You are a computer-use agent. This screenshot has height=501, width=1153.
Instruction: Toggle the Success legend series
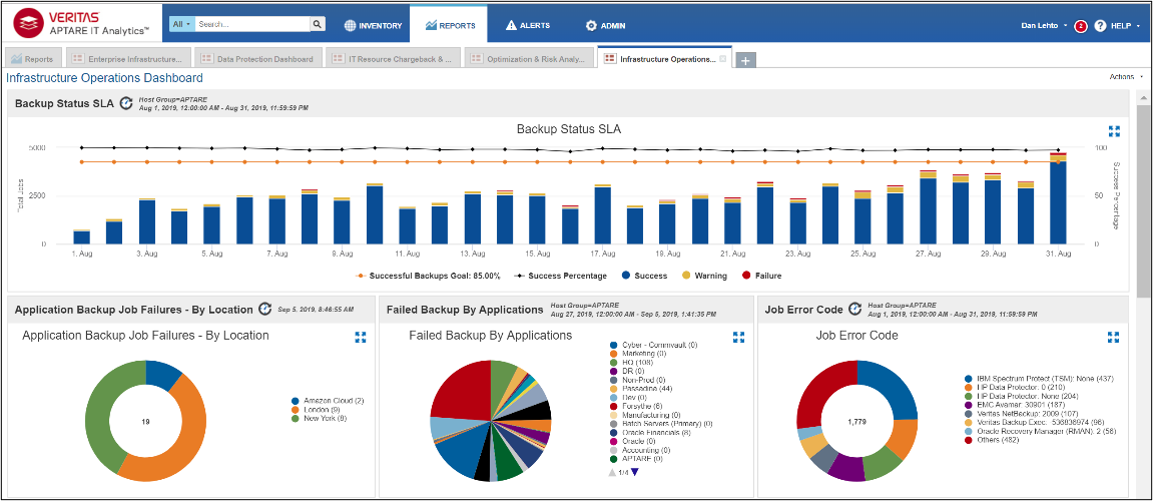coord(644,276)
